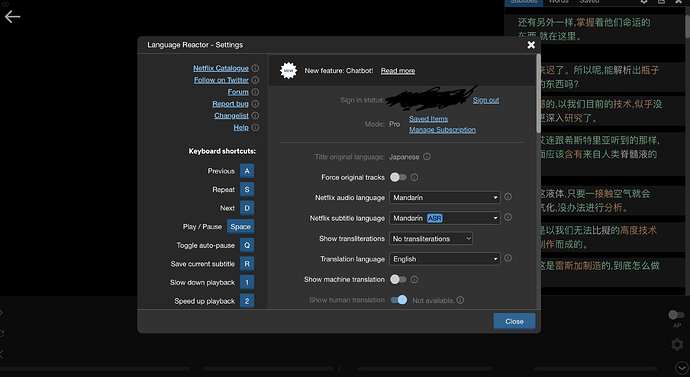
Task: Show info for Translation language
Action: [x=508, y=258]
